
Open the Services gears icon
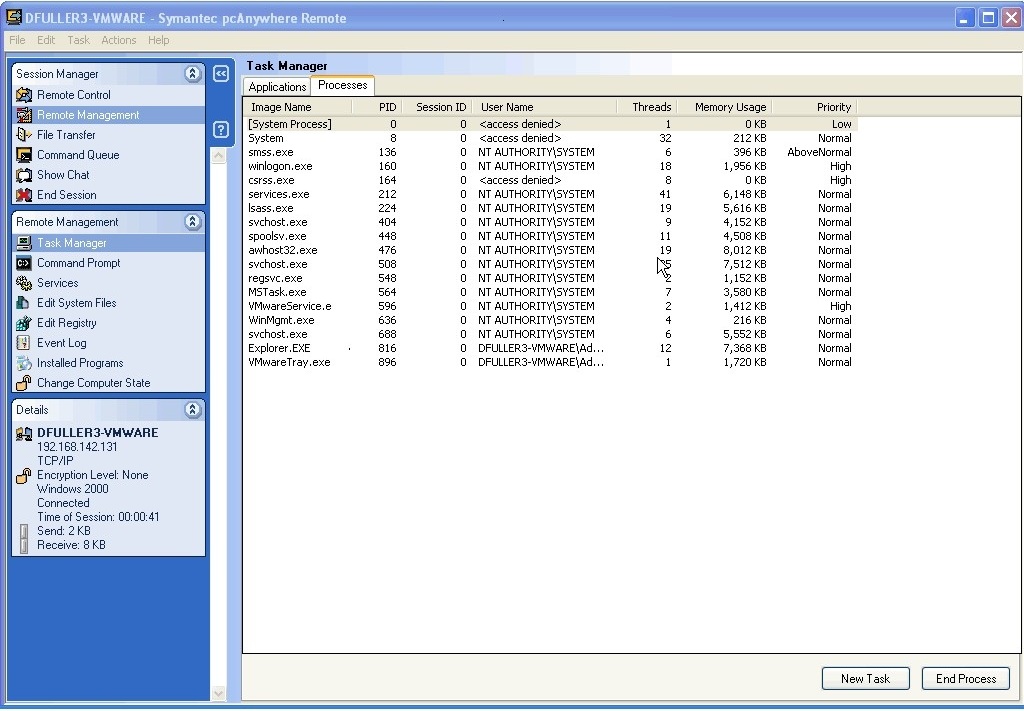[x=24, y=283]
